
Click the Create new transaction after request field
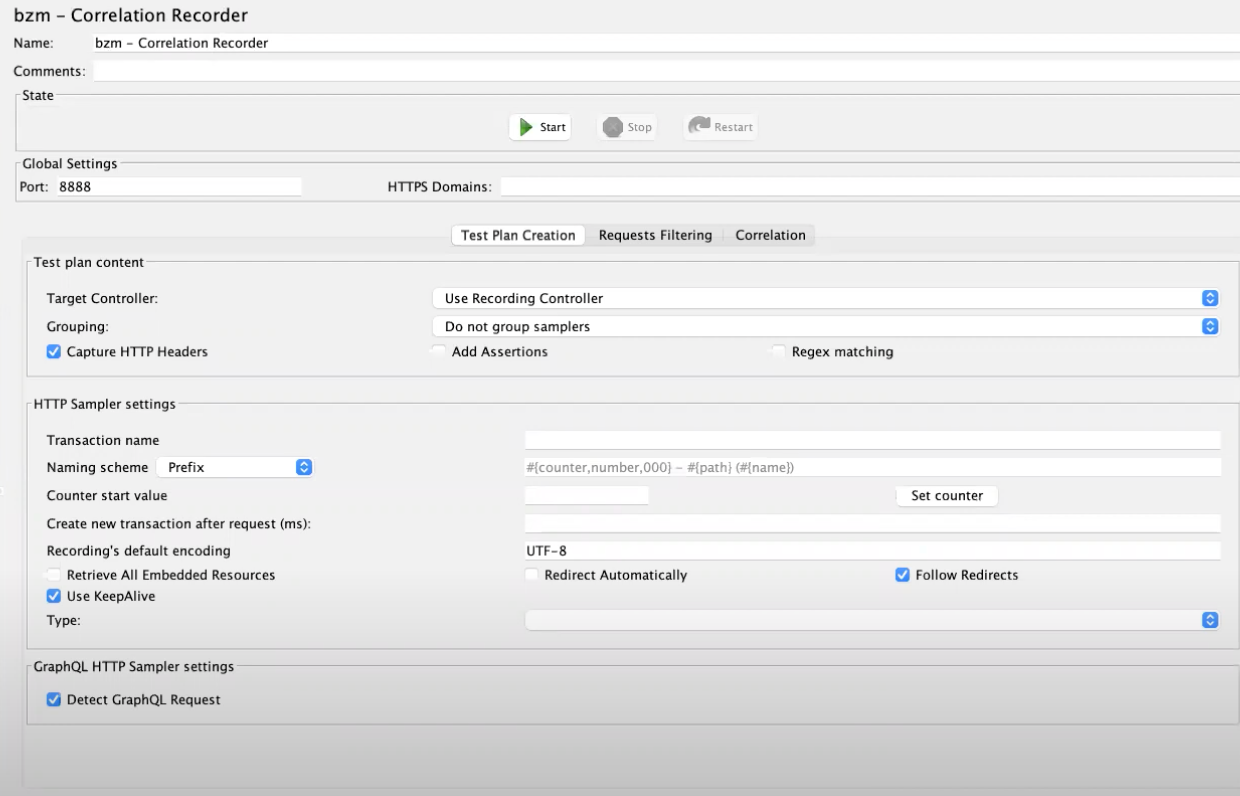[x=873, y=523]
